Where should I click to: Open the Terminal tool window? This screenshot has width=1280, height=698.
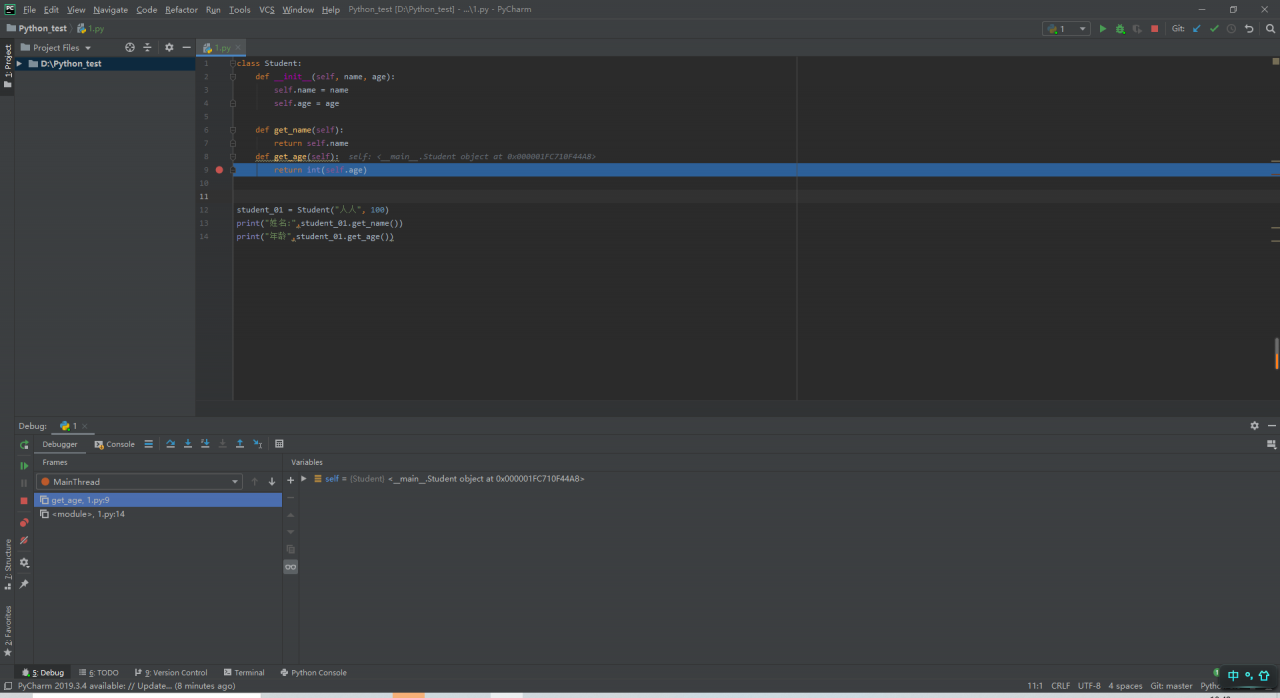[x=244, y=672]
